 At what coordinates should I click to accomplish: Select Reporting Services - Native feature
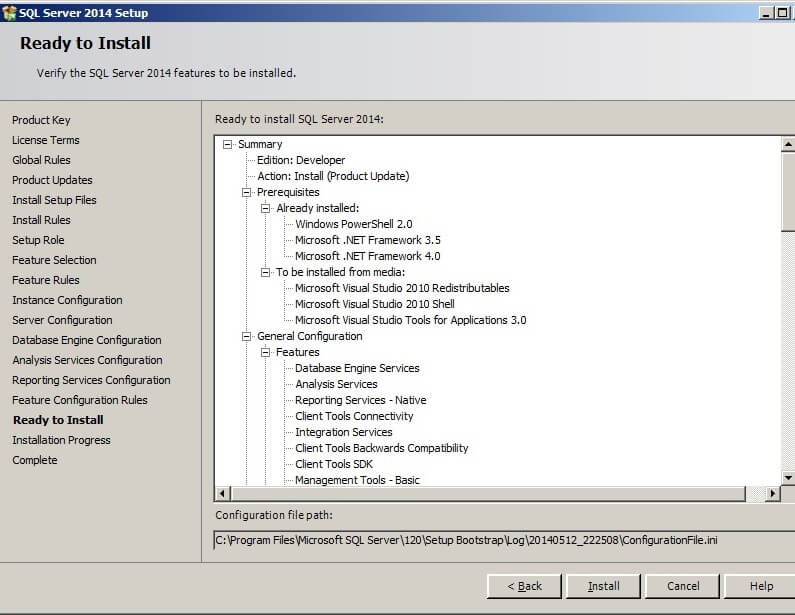click(360, 401)
